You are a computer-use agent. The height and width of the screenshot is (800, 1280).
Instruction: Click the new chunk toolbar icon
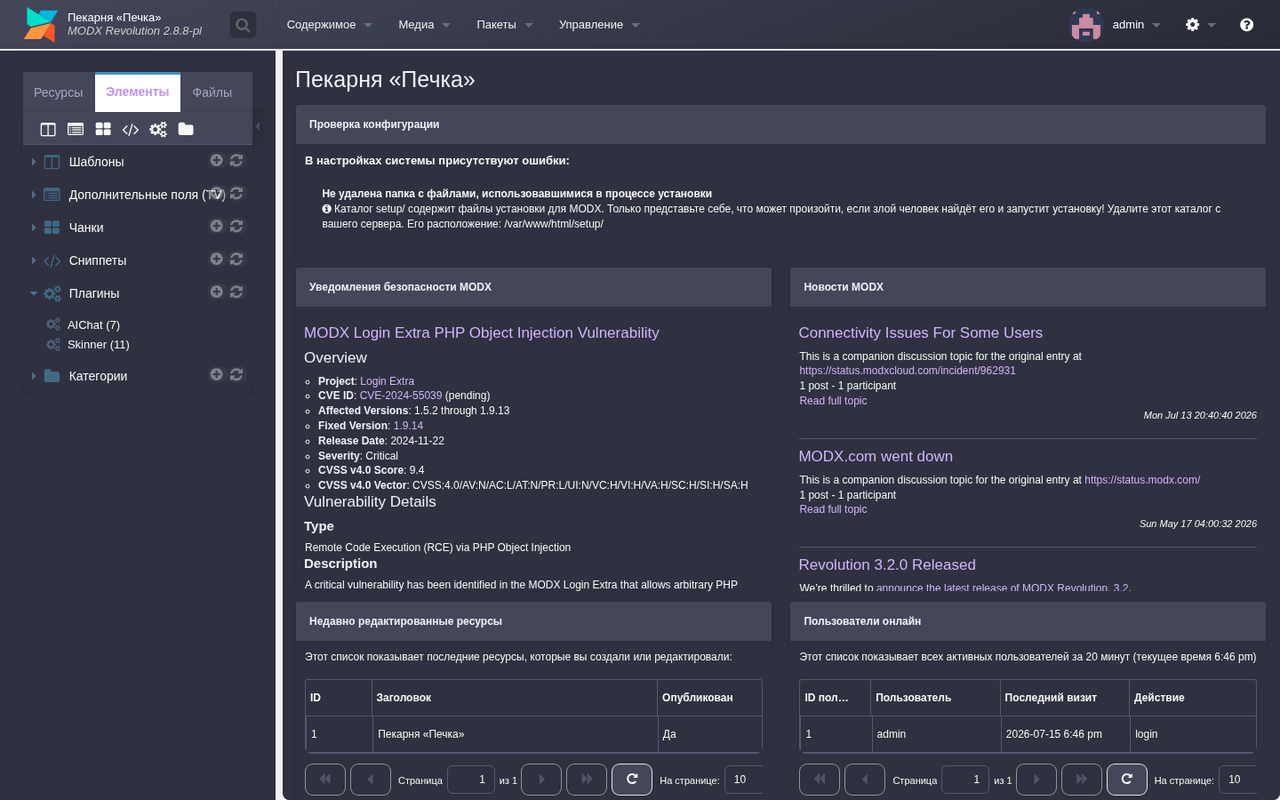[103, 129]
